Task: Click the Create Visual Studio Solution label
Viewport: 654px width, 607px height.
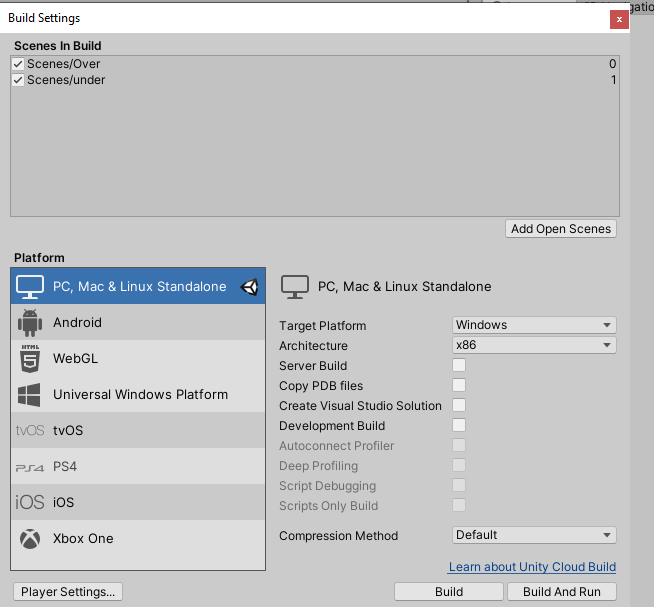Action: tap(360, 406)
